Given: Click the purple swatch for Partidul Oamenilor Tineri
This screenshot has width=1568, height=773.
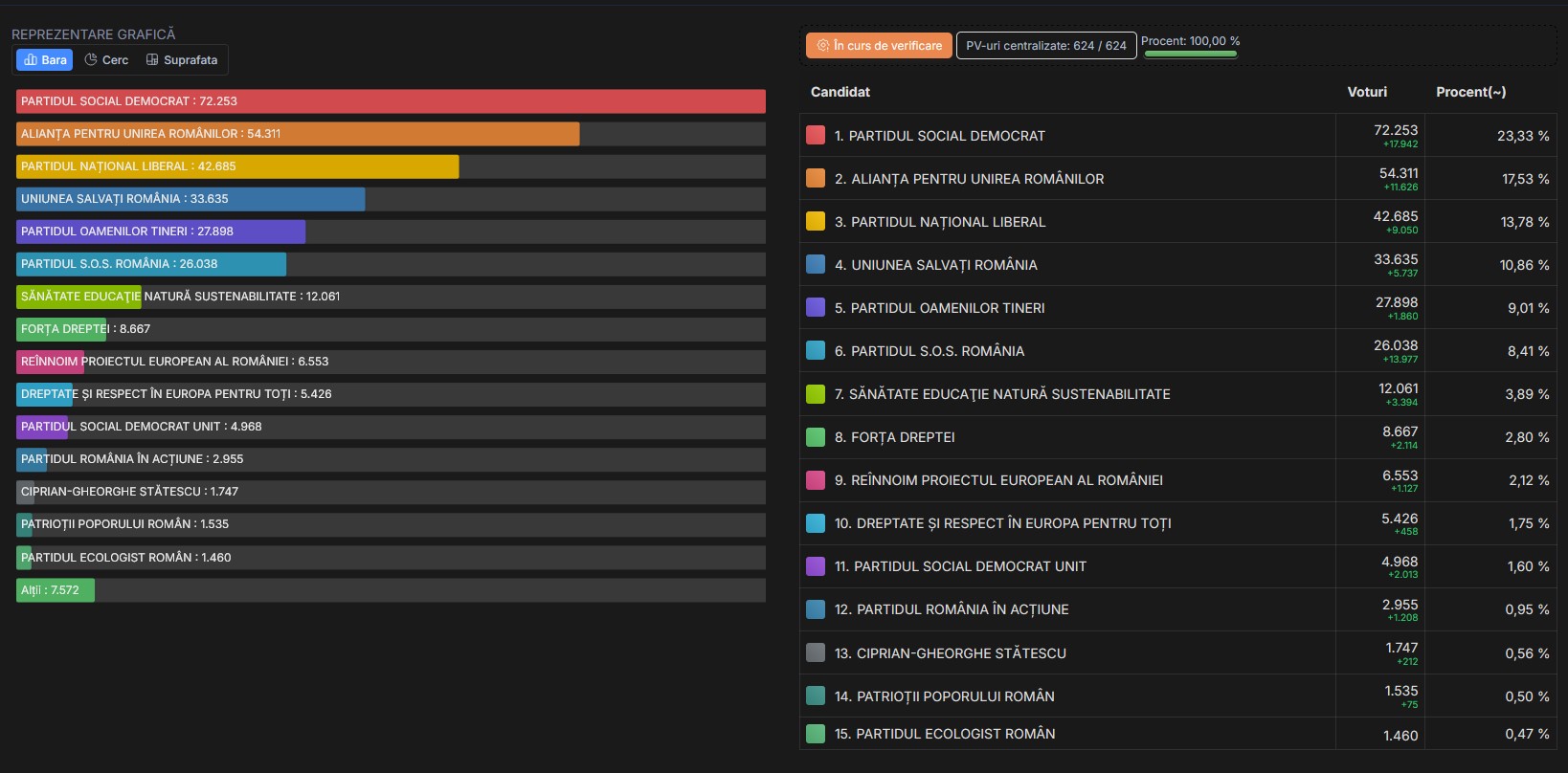Looking at the screenshot, I should tap(816, 307).
